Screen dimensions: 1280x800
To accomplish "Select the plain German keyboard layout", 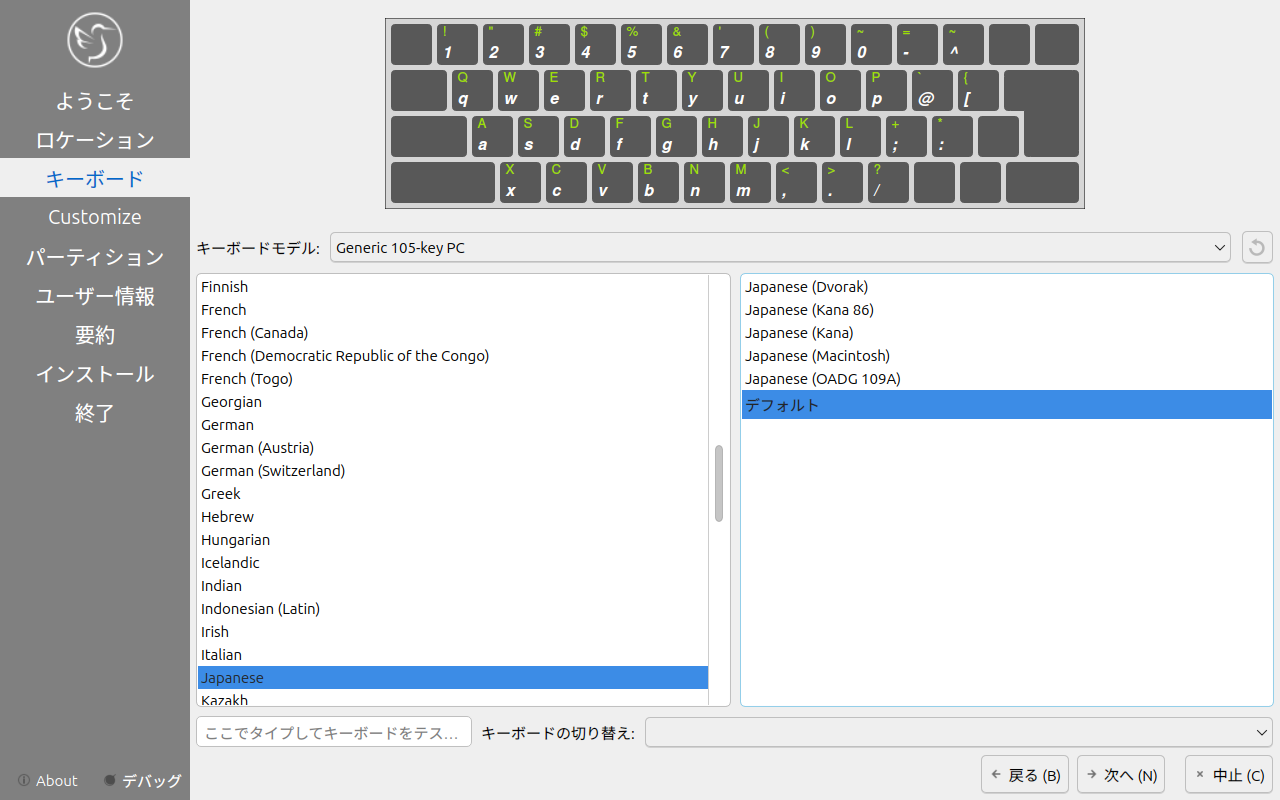I will pos(453,425).
